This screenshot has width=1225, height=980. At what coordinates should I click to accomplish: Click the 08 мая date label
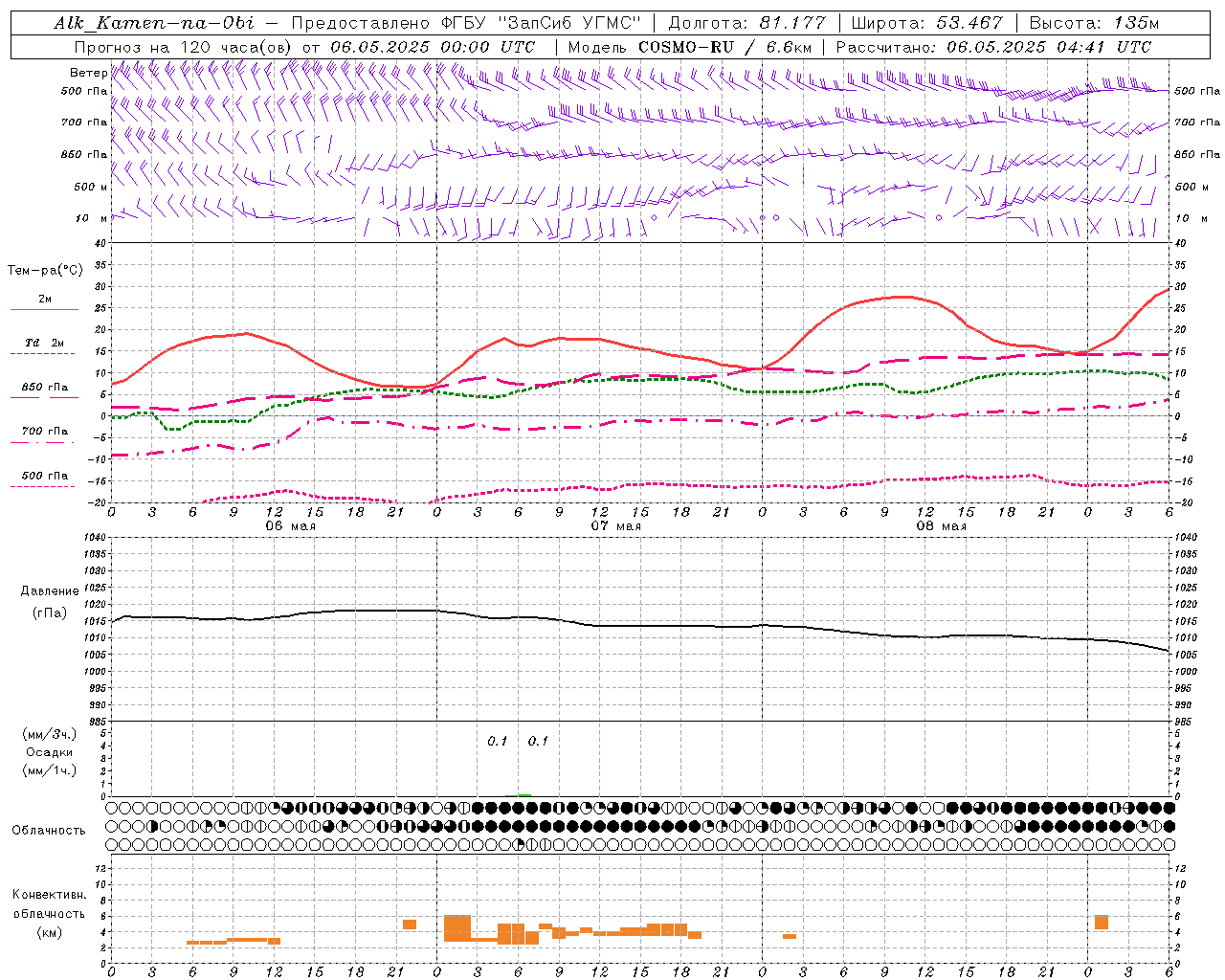[941, 526]
